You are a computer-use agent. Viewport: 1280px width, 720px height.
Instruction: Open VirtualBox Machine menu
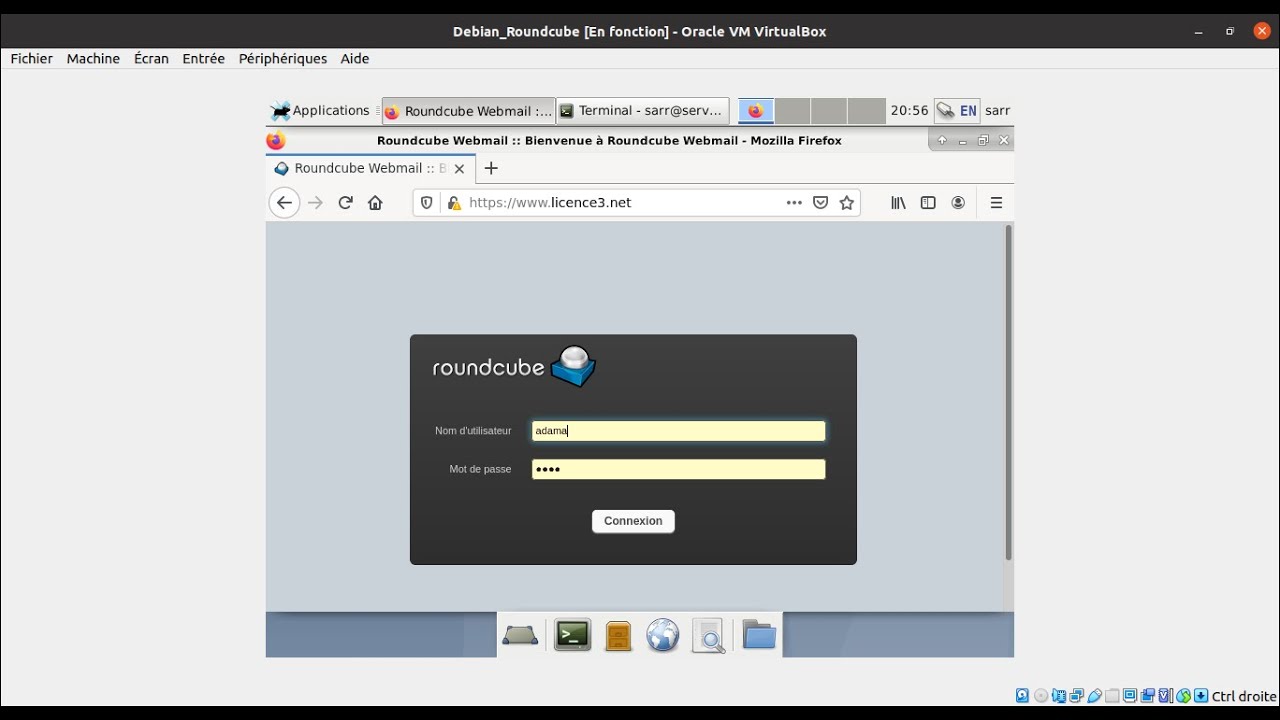tap(93, 59)
